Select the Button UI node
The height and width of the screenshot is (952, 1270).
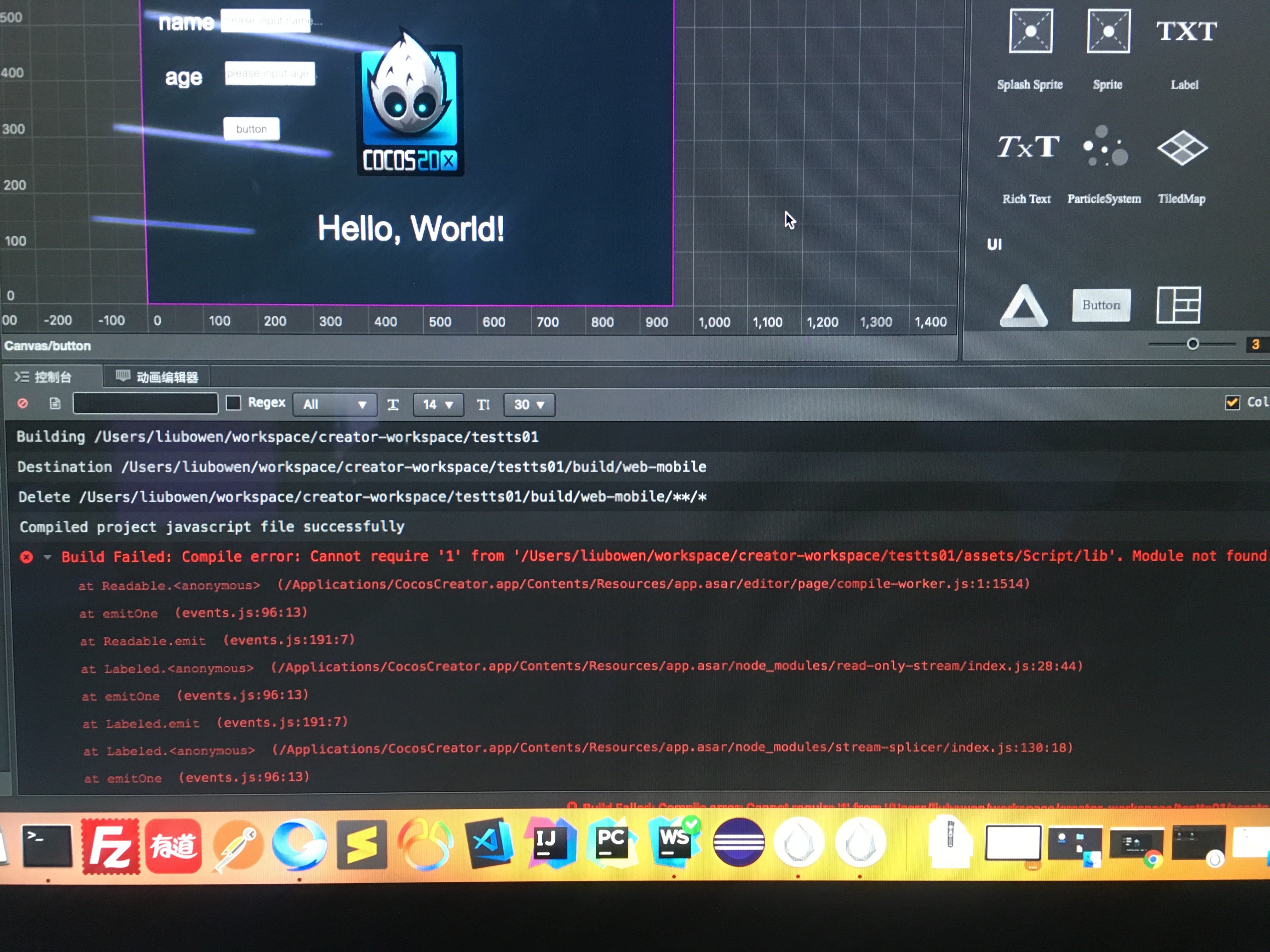1101,305
